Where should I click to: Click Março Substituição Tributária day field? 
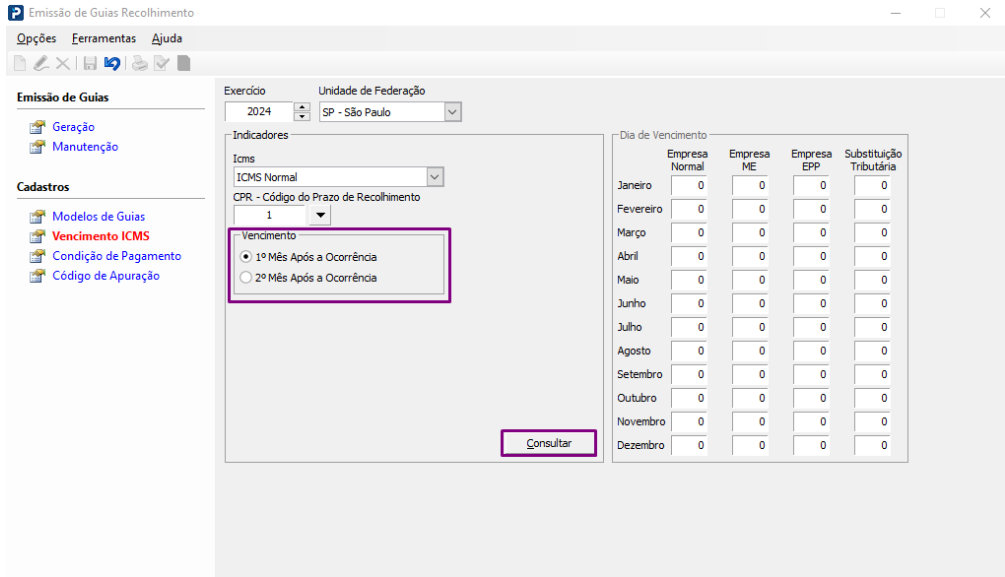872,233
